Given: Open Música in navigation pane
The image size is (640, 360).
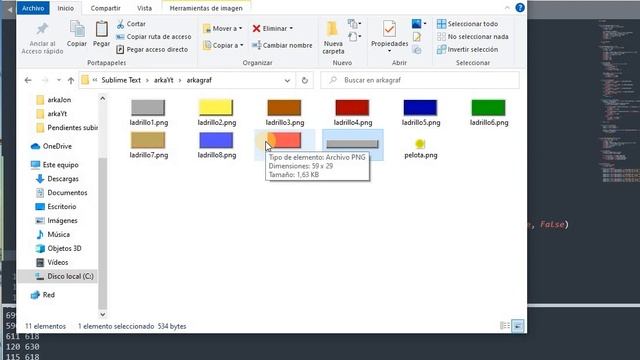Looking at the screenshot, I should 53,234.
